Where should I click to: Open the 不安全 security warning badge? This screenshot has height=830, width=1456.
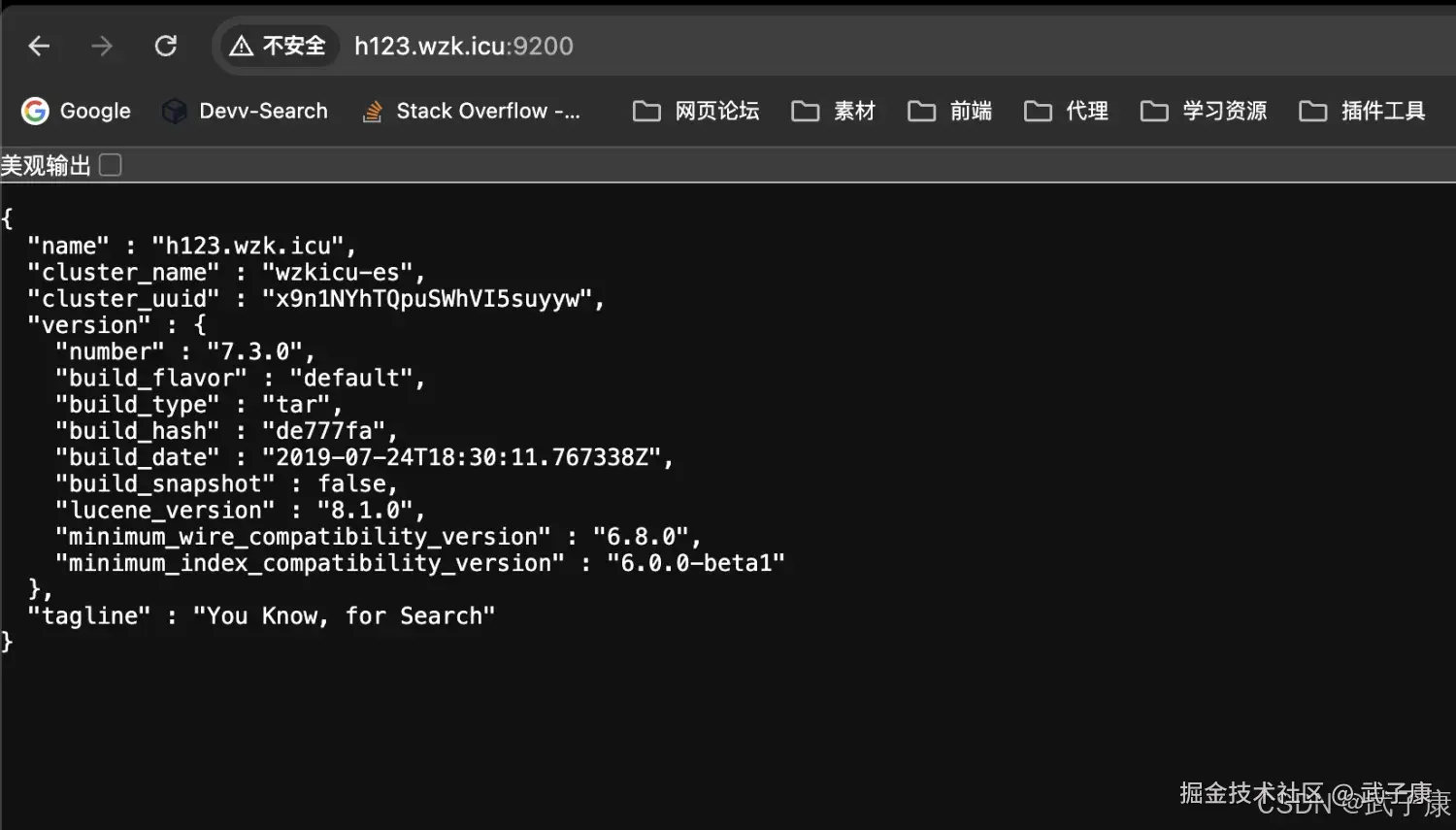(279, 46)
